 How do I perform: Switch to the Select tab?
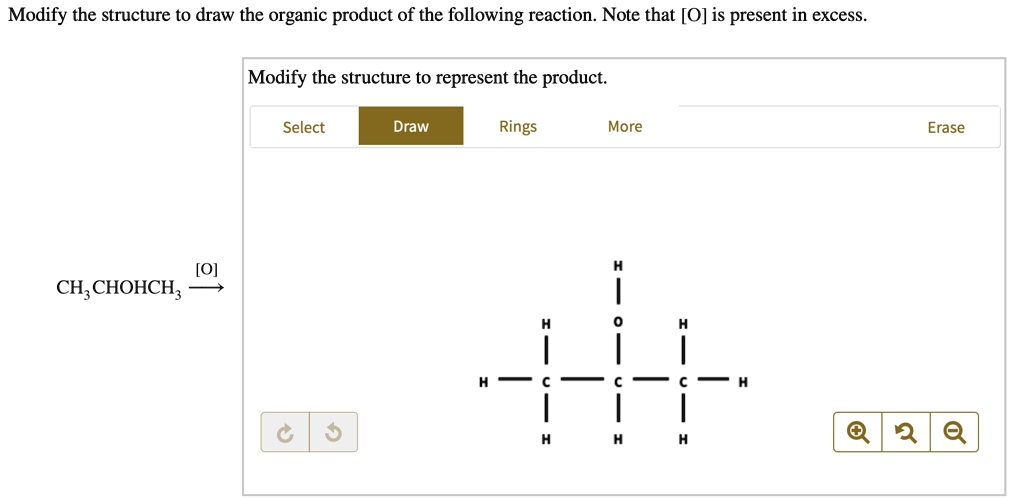[x=303, y=127]
